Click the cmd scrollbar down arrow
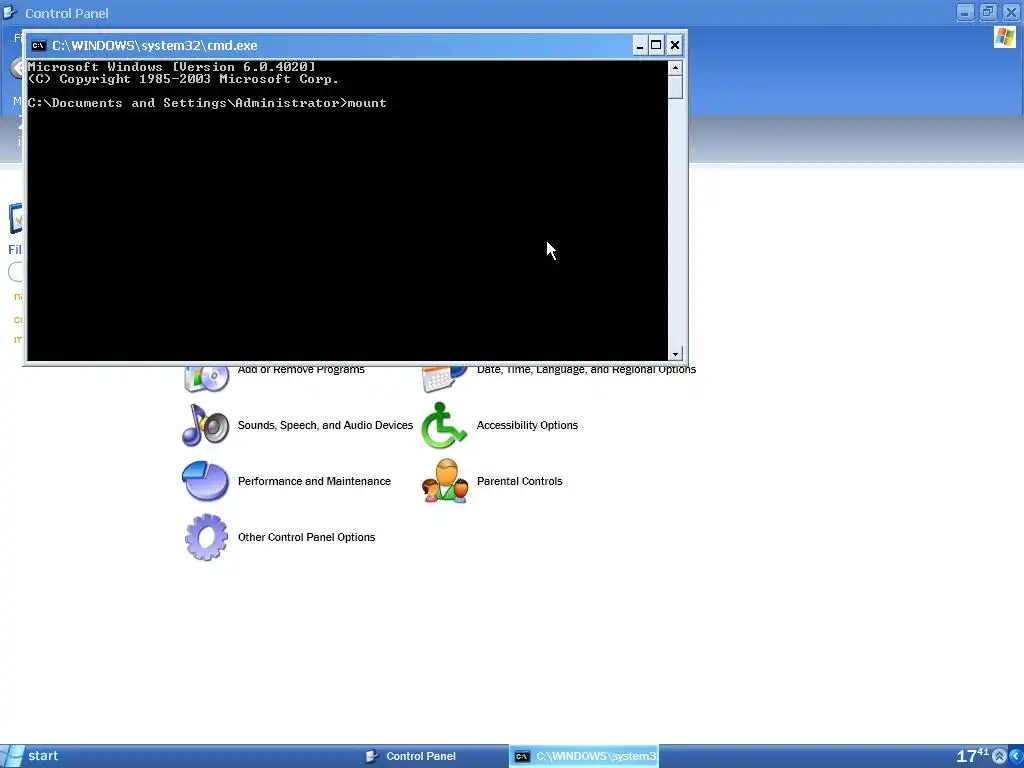This screenshot has width=1024, height=768. (x=675, y=353)
